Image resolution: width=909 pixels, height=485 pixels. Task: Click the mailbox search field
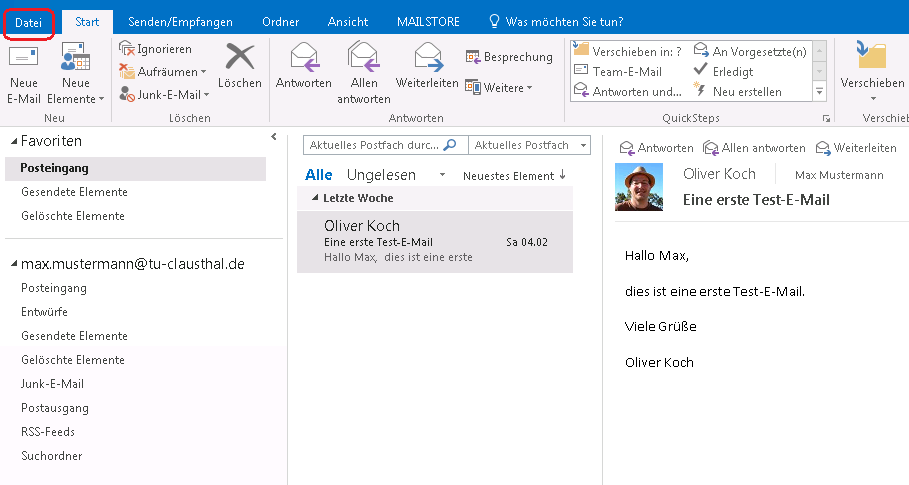pos(374,145)
